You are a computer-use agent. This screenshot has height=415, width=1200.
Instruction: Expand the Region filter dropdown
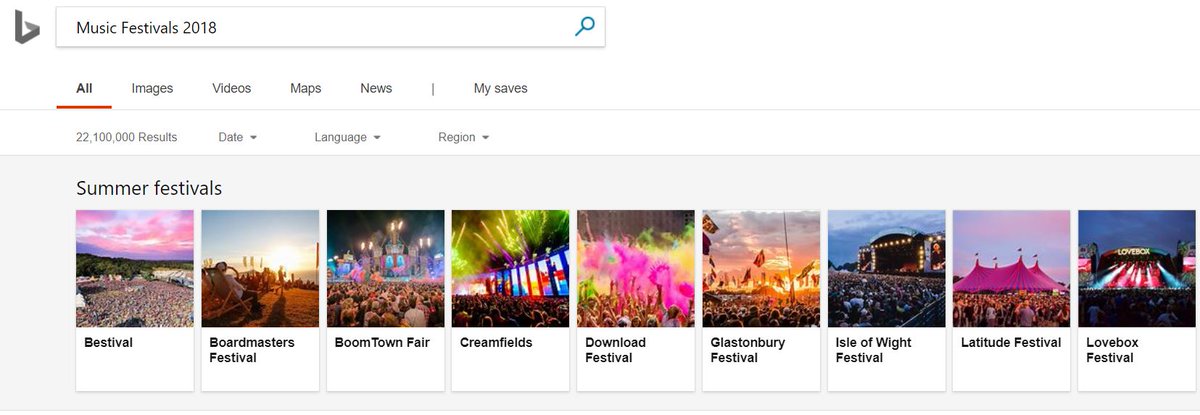point(464,137)
